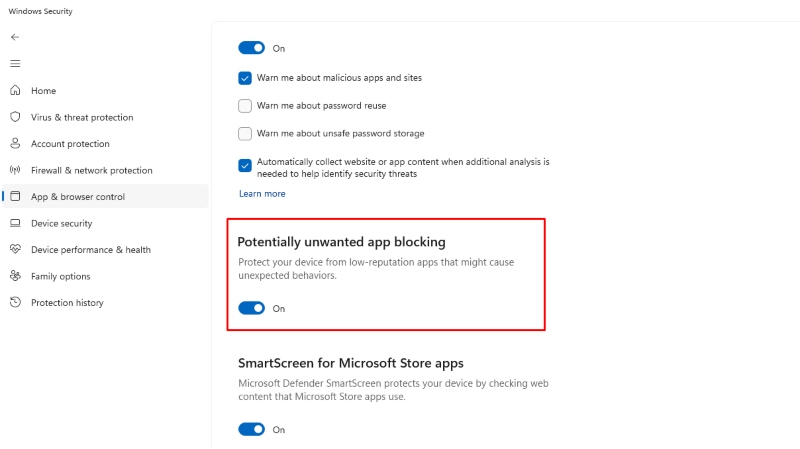Click the Family options people icon
Screen dimensions: 800x449
pos(15,276)
